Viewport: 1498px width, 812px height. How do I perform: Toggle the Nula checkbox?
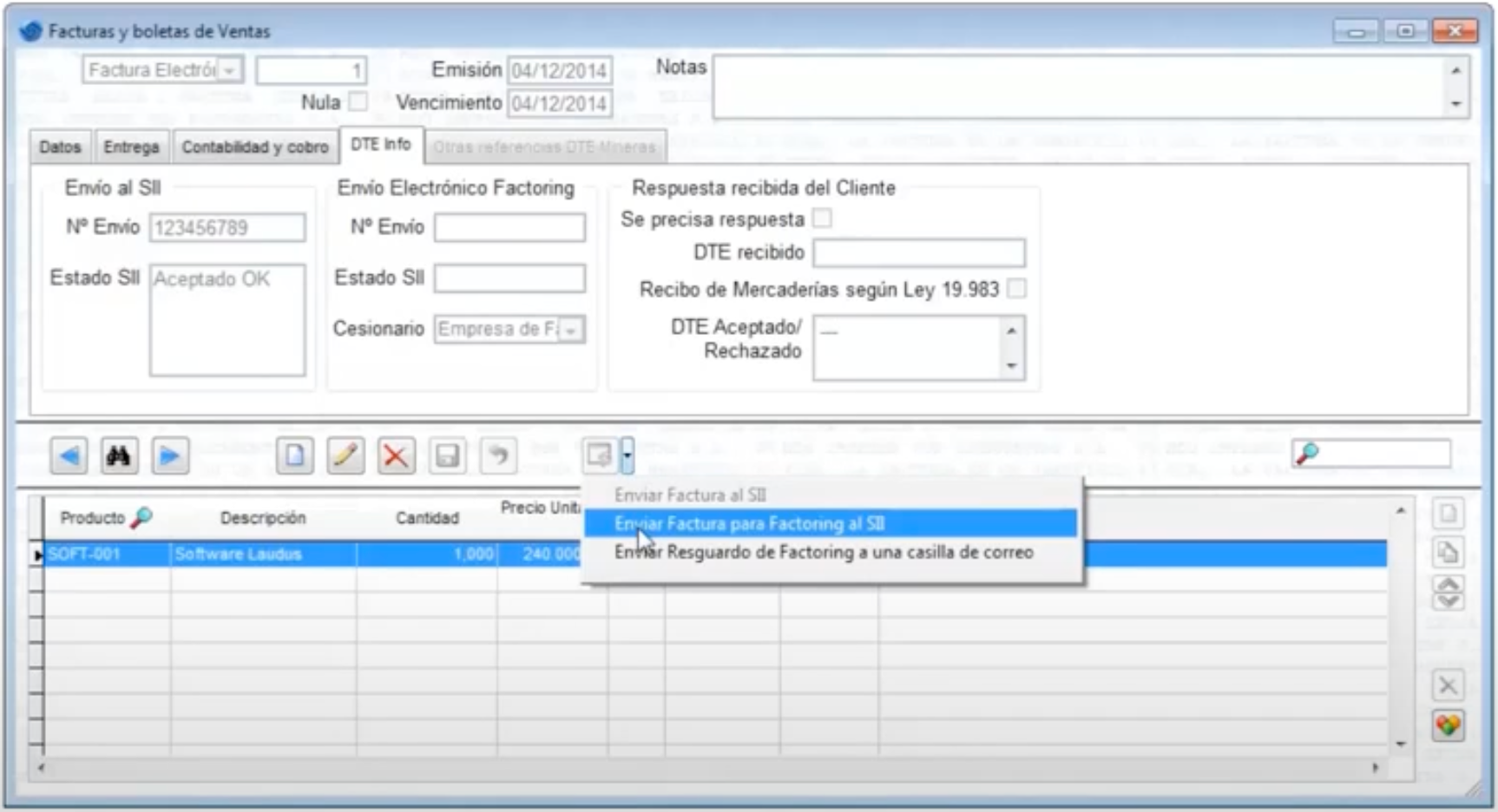358,101
